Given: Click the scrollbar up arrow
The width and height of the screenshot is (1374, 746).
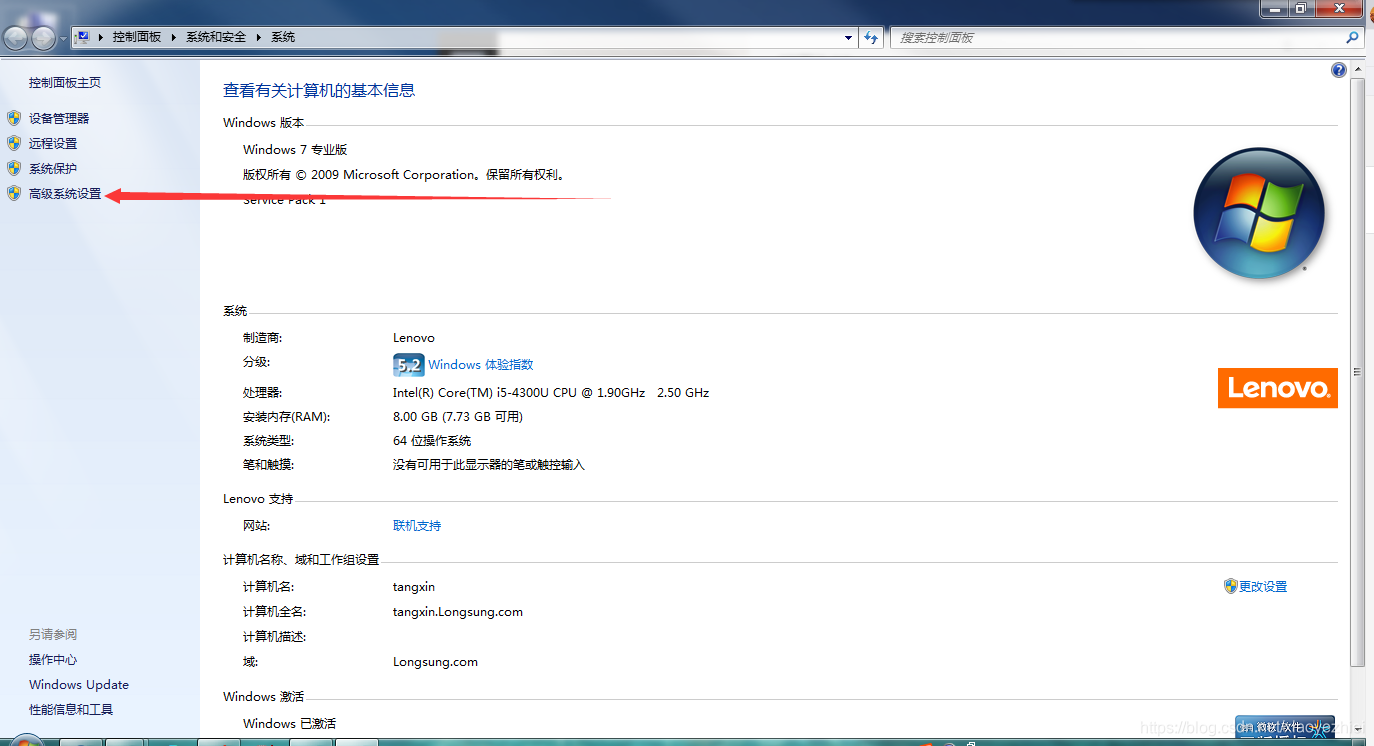Looking at the screenshot, I should click(x=1357, y=69).
